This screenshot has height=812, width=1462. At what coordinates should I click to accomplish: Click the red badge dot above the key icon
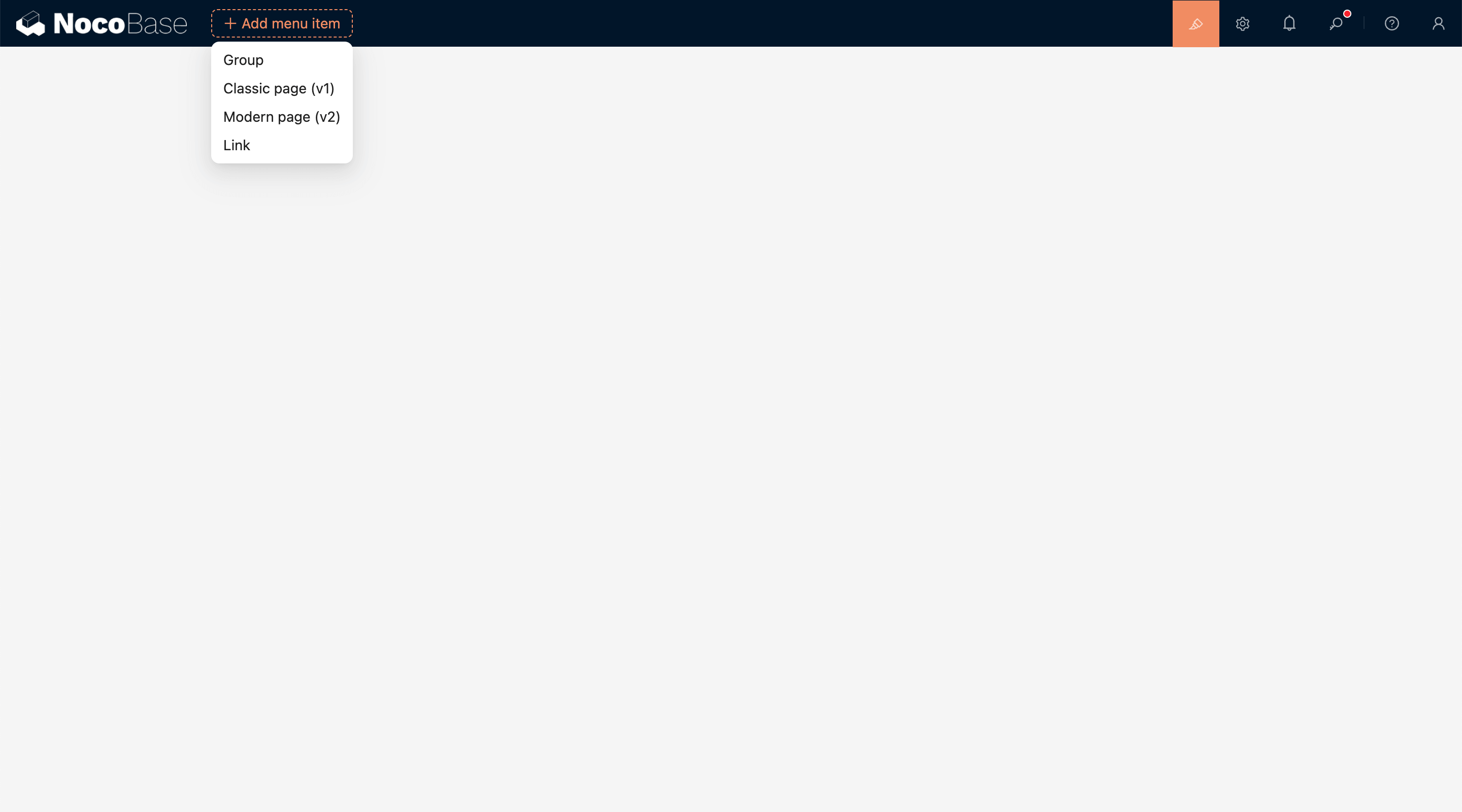[x=1347, y=14]
